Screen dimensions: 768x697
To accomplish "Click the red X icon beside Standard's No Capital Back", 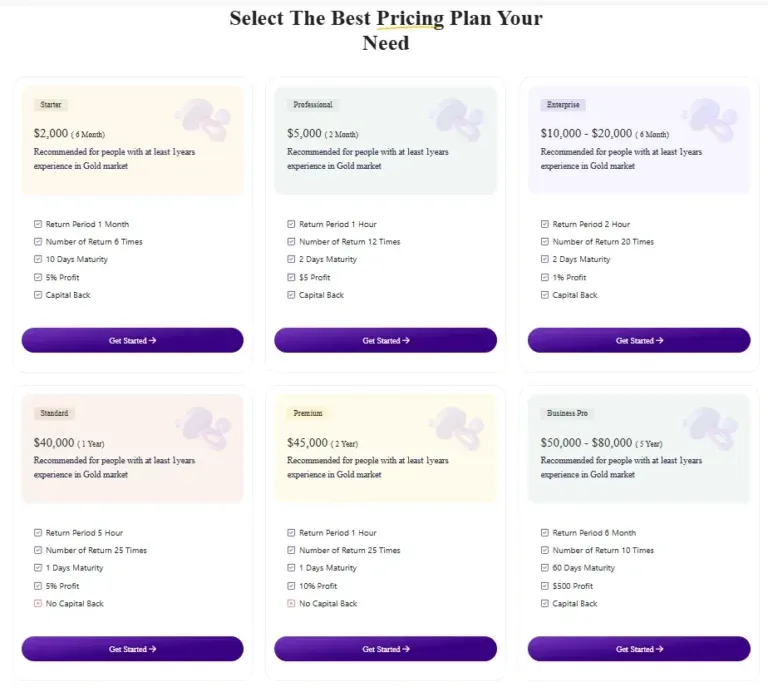I will click(x=38, y=604).
